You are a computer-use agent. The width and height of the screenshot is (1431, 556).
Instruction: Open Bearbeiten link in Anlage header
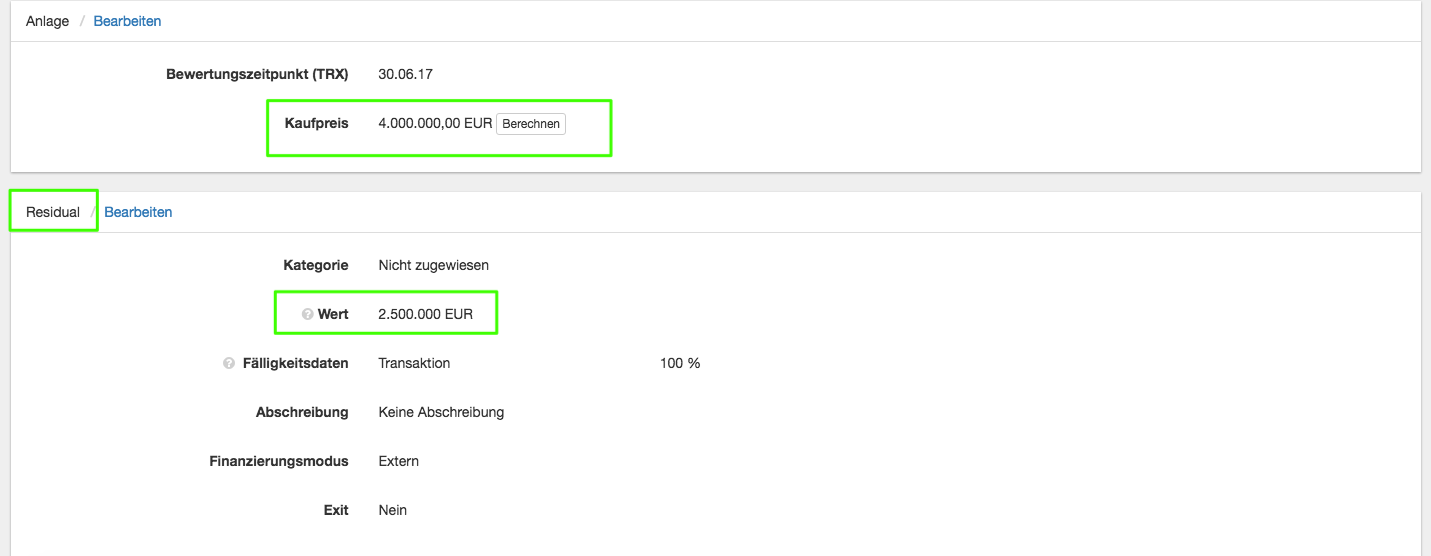click(127, 21)
